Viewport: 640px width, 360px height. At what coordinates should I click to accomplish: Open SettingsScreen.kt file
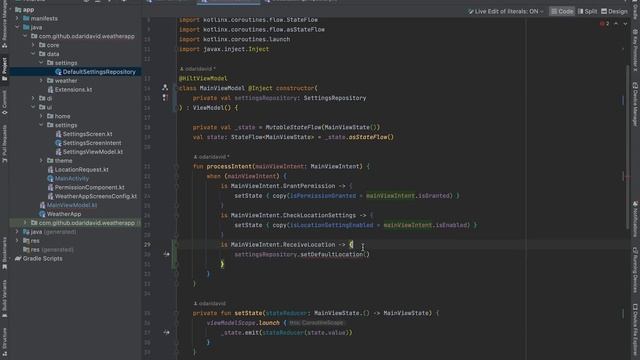point(87,134)
